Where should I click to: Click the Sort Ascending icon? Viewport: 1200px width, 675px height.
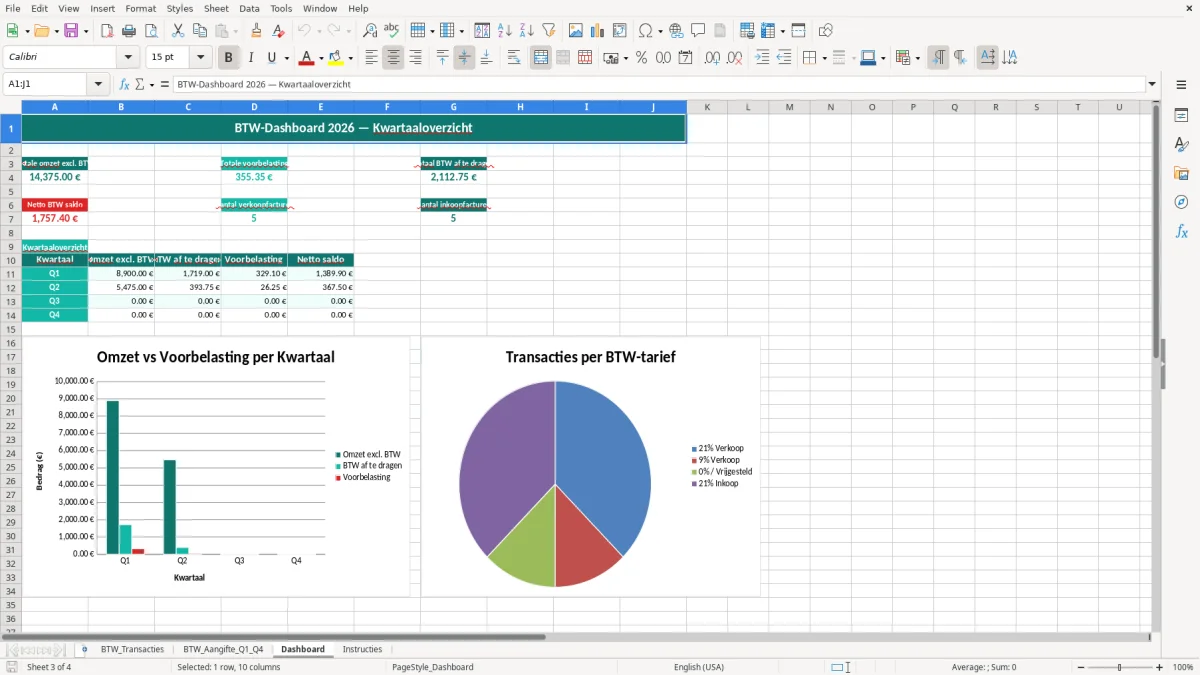pyautogui.click(x=505, y=31)
